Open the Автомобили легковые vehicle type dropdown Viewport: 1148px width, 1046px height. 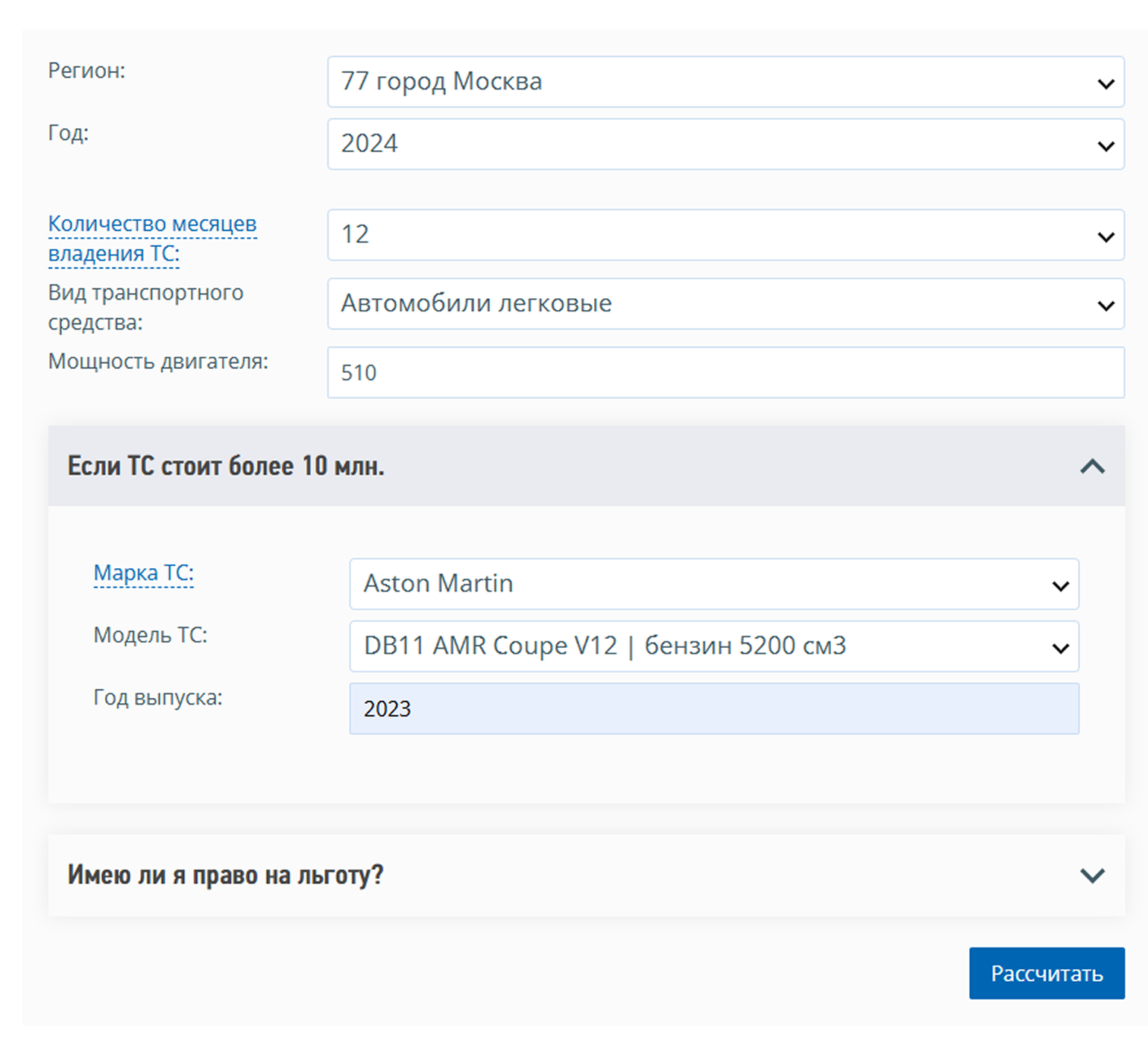click(x=725, y=304)
